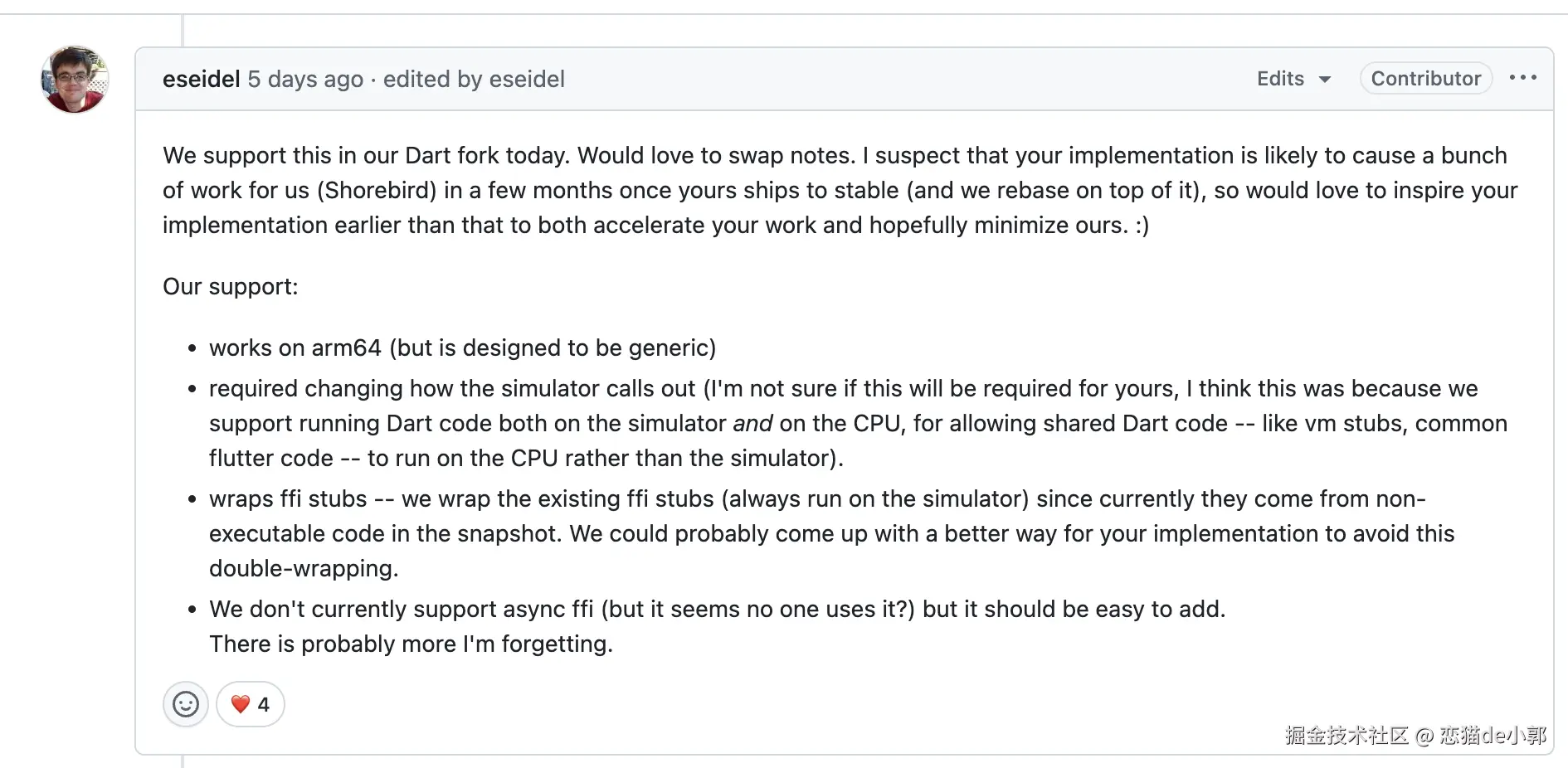Click the watermark text at bottom right
This screenshot has height=768, width=1568.
tap(1415, 736)
